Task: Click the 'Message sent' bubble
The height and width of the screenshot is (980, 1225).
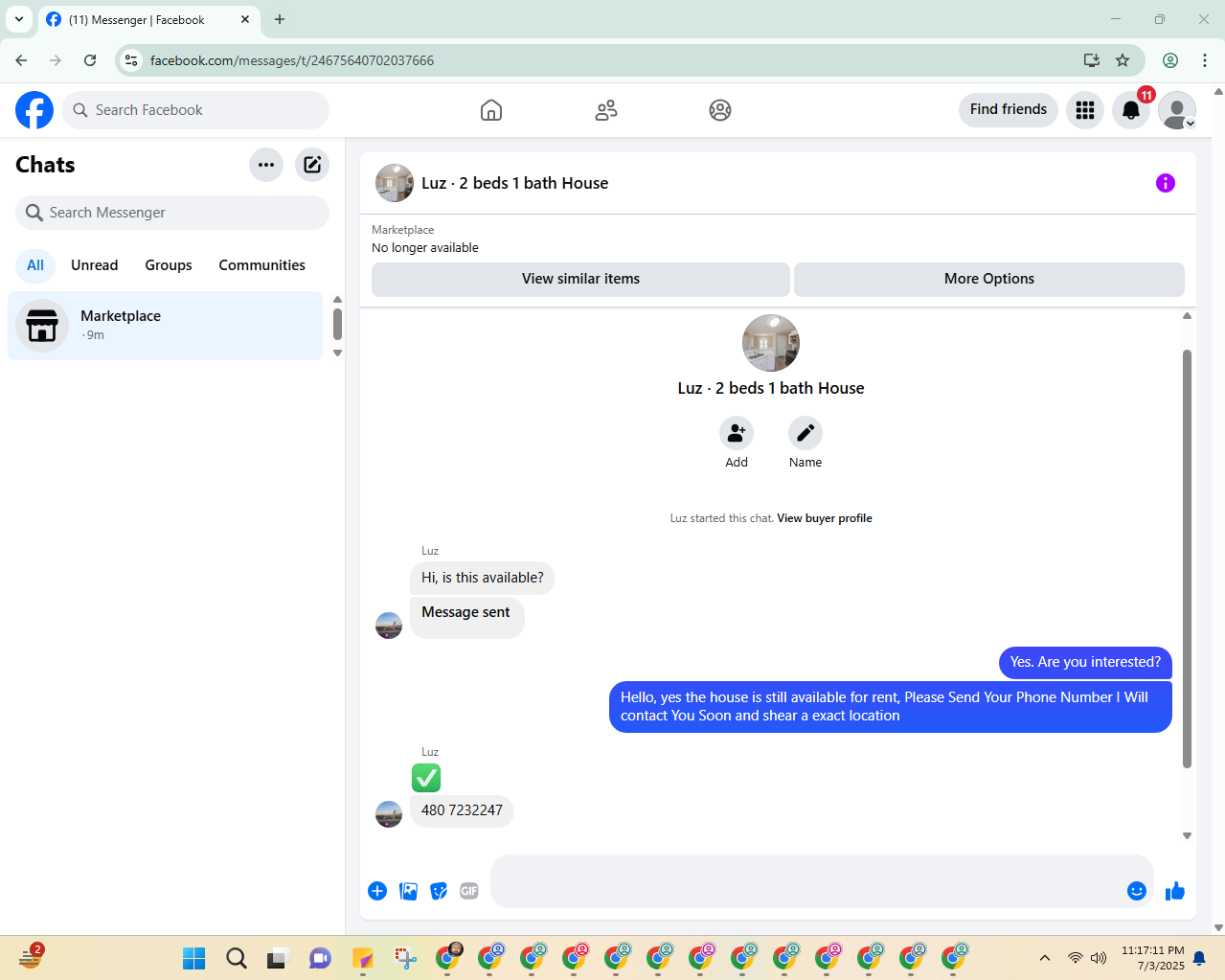Action: tap(467, 617)
